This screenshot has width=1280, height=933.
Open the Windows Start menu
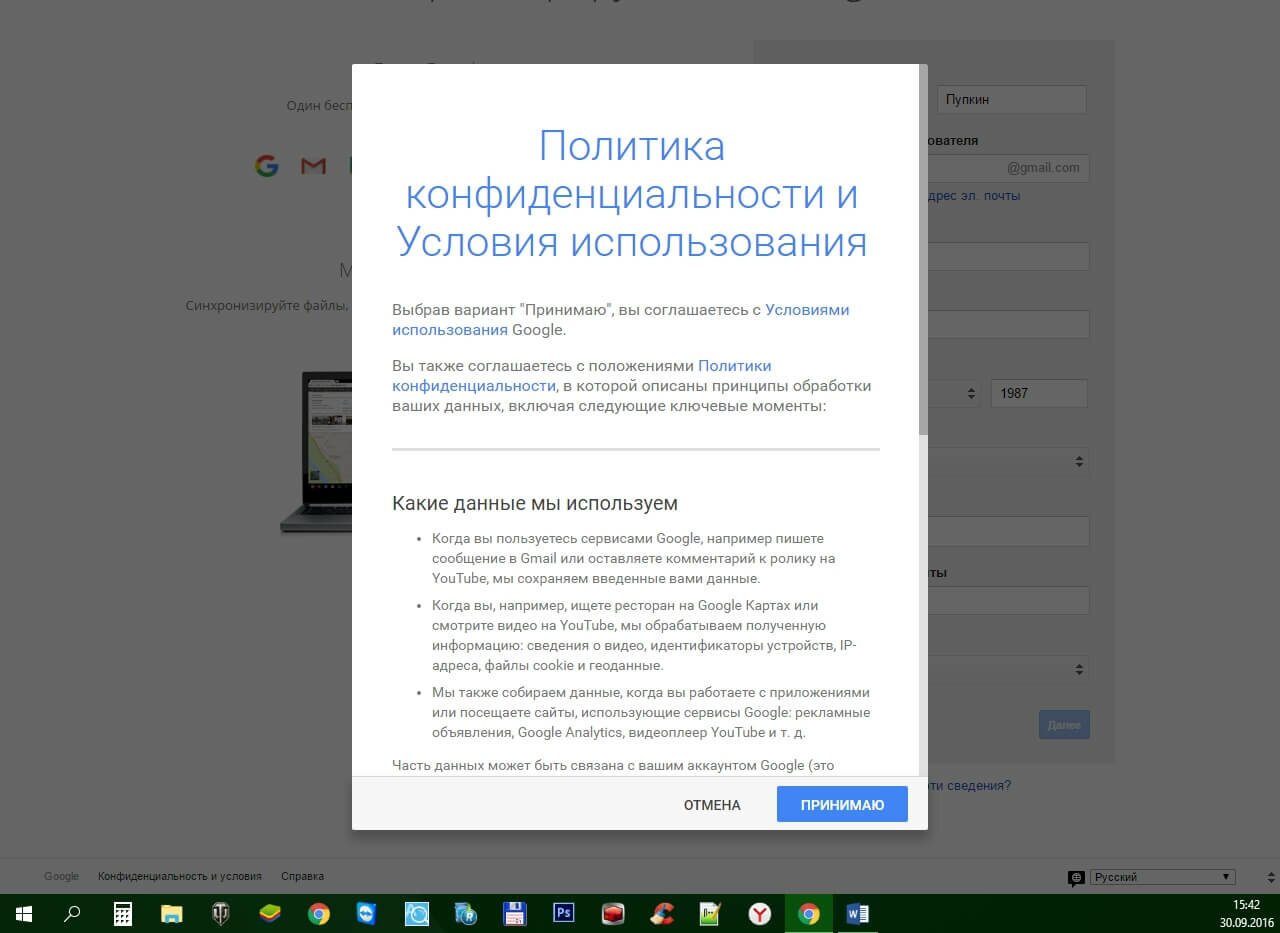[25, 913]
